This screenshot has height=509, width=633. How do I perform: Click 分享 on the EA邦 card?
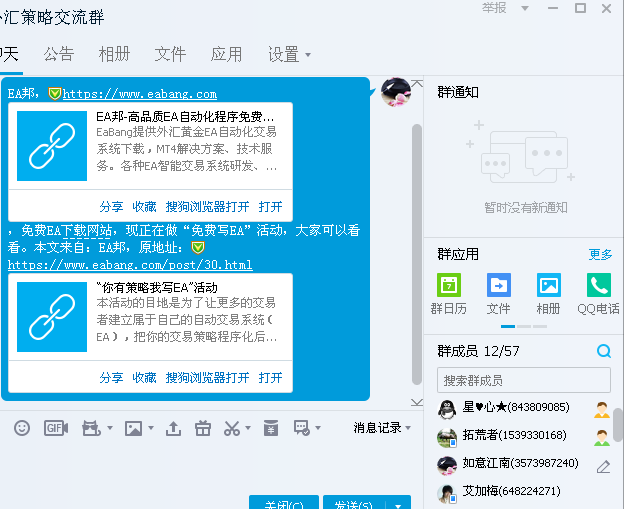[x=111, y=207]
